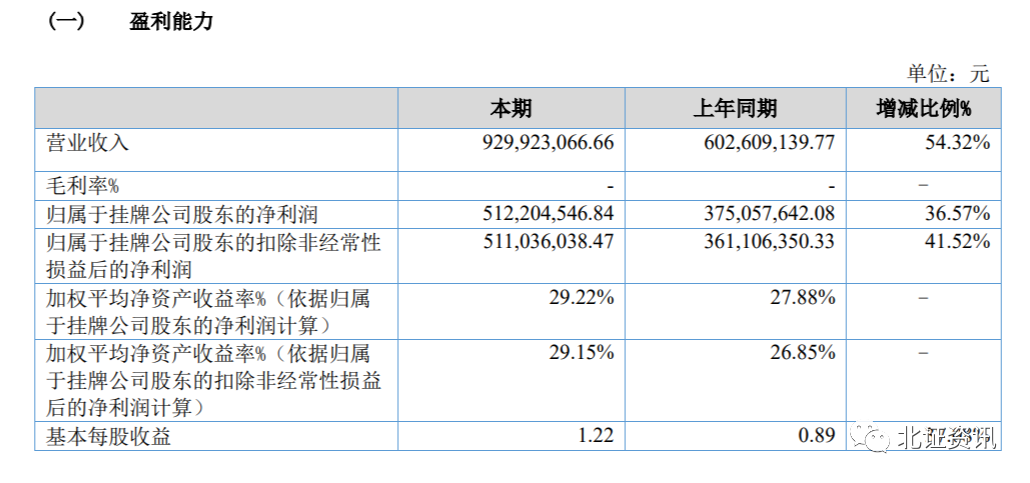Click the 本期 column header
Viewport: 1030px width, 483px height.
[x=511, y=109]
